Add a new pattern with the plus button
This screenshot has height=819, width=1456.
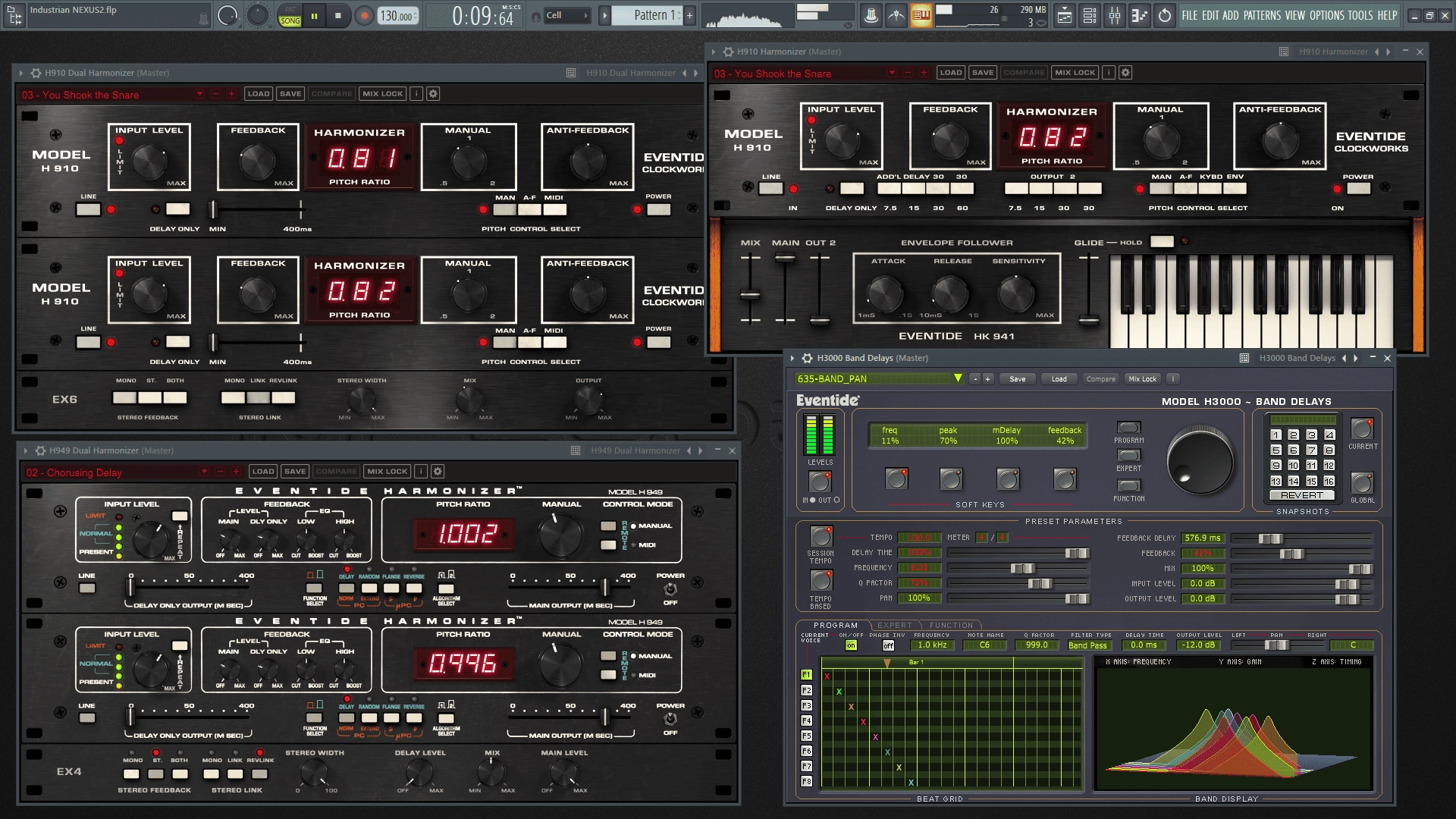click(689, 15)
